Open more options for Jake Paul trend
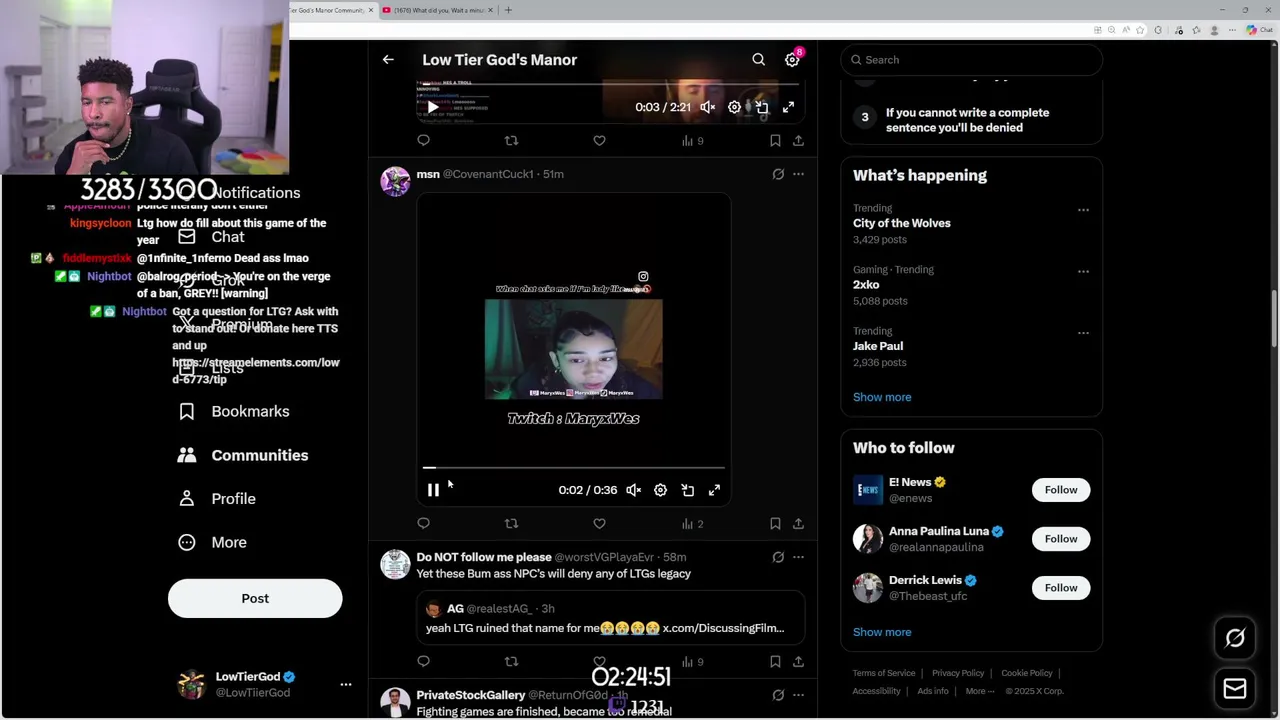This screenshot has height=720, width=1280. 1083,333
